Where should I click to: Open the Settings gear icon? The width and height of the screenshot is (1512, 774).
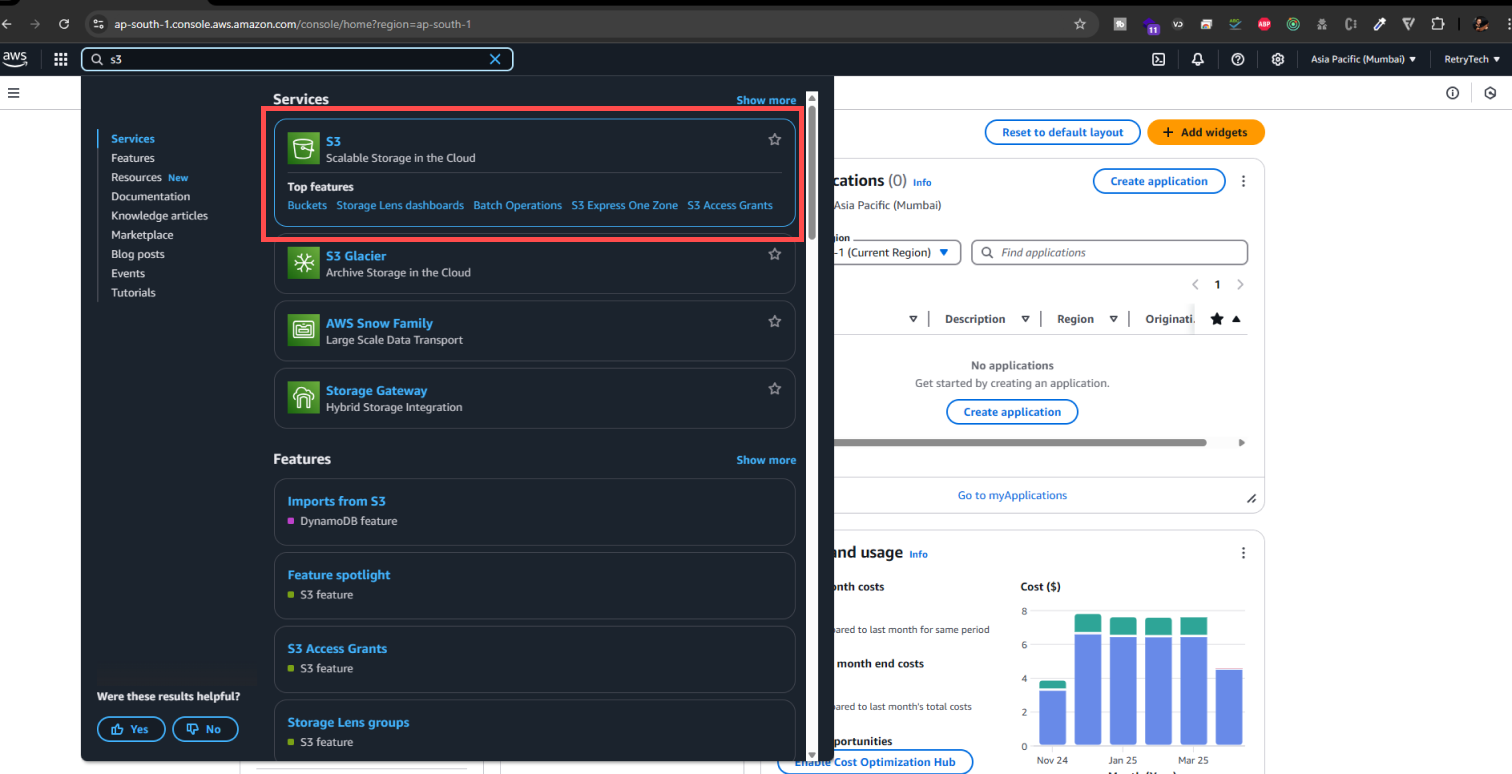pos(1278,59)
